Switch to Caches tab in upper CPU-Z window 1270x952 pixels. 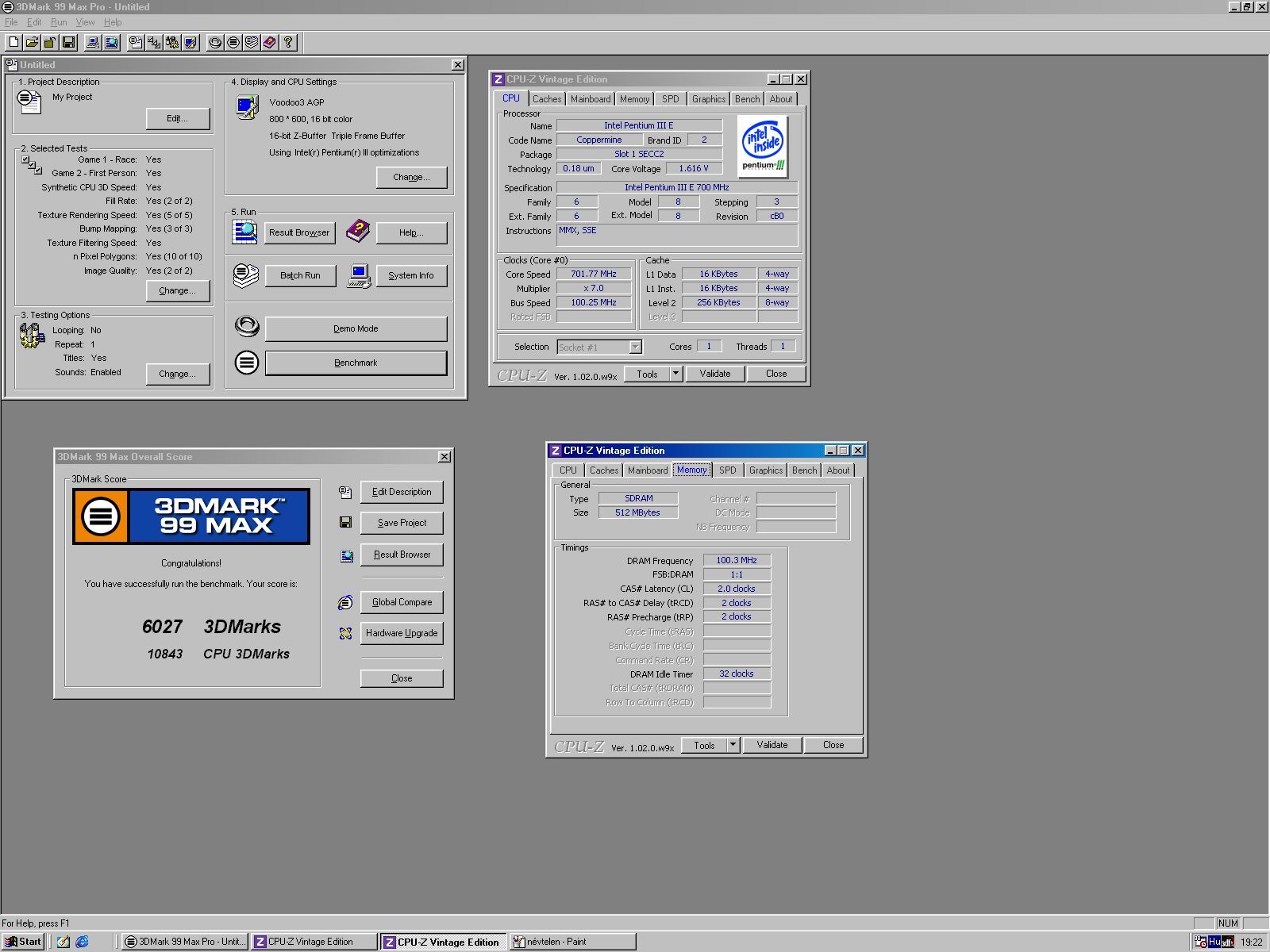(x=547, y=99)
